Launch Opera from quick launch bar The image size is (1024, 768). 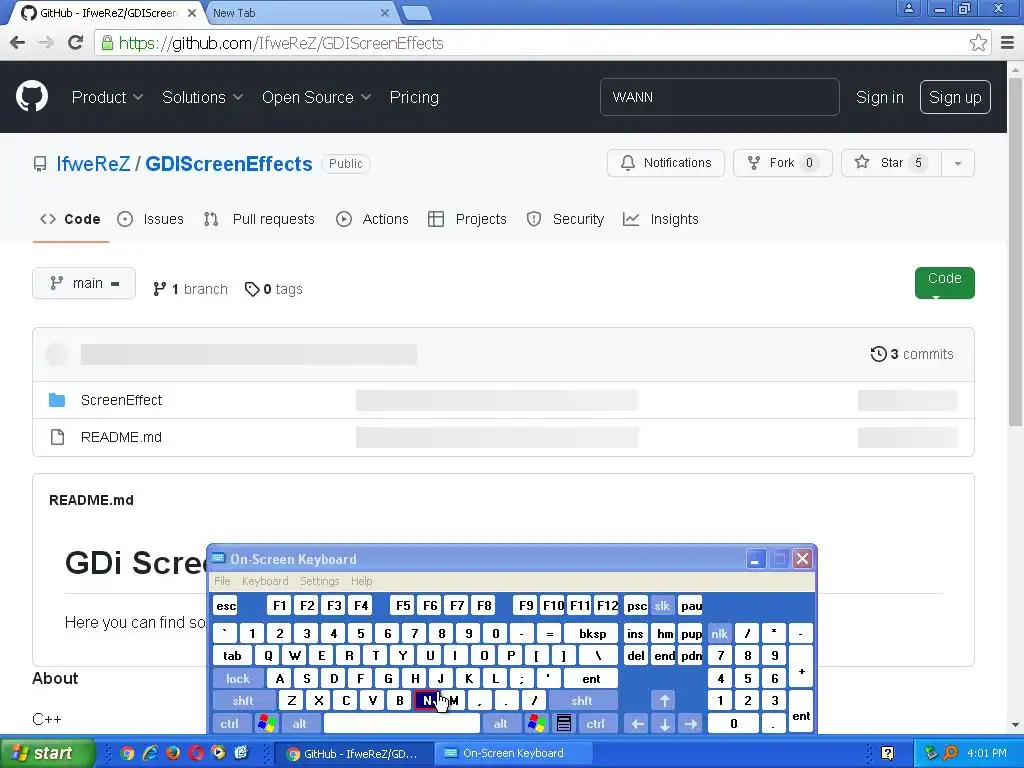[x=196, y=753]
